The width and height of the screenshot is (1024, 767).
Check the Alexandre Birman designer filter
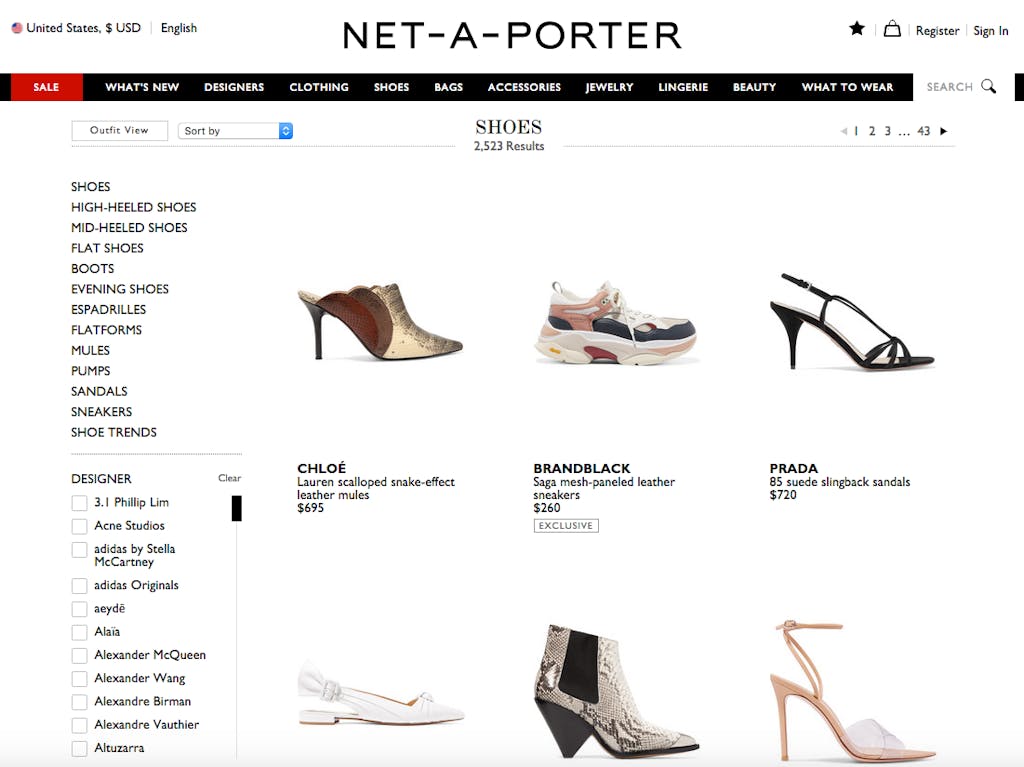pyautogui.click(x=79, y=702)
